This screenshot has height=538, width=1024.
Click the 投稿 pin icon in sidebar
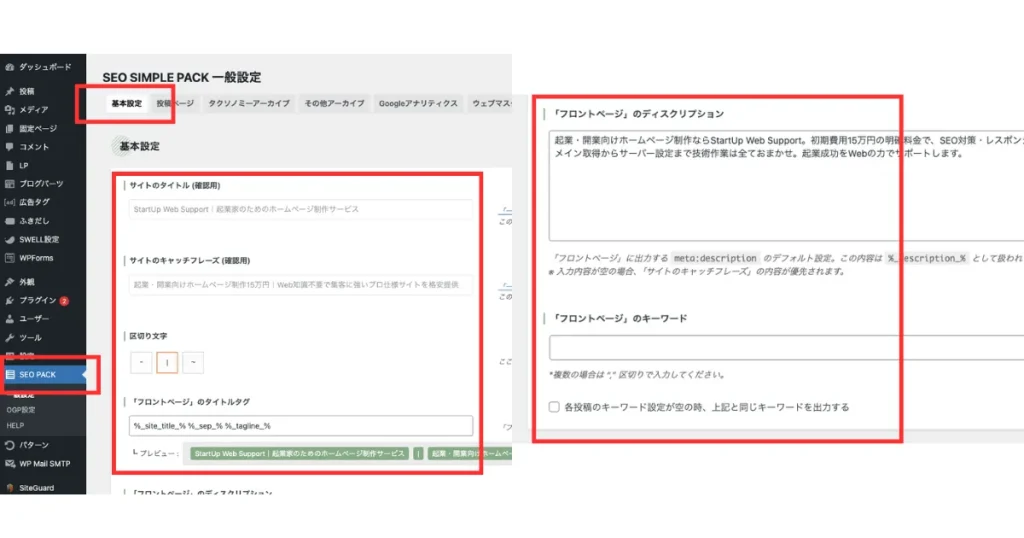pos(10,91)
